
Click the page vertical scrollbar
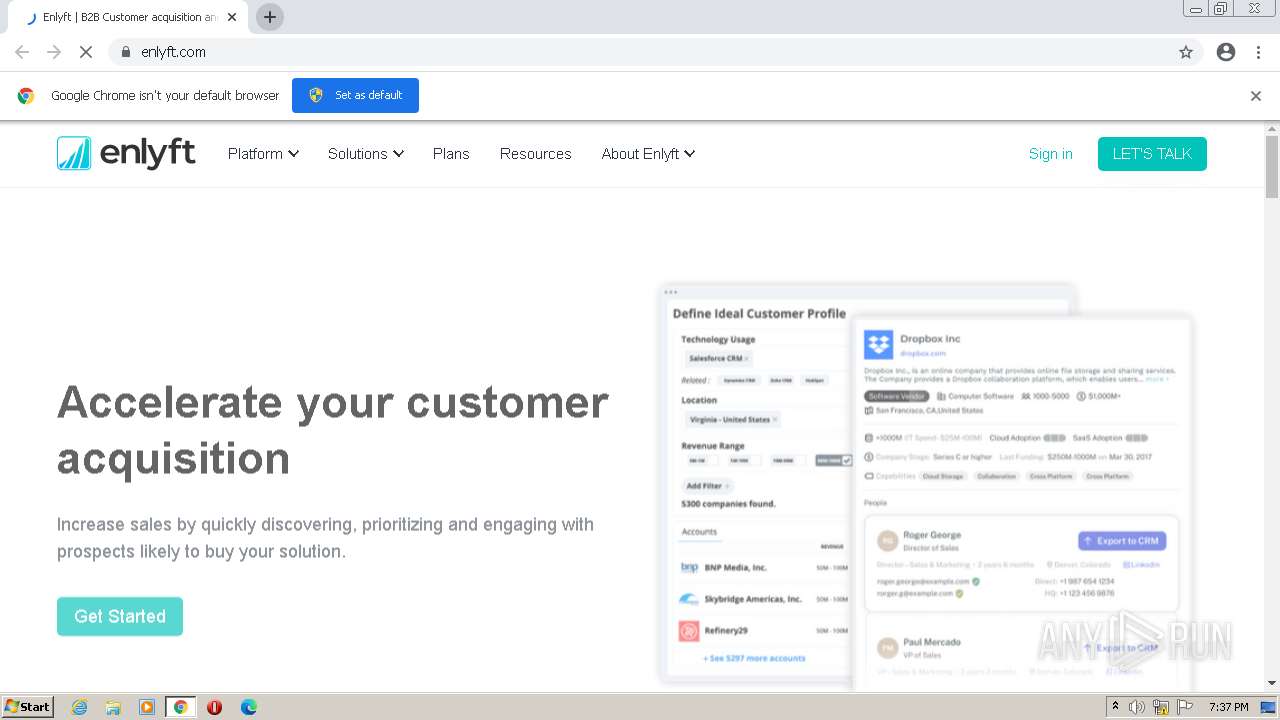pos(1272,167)
